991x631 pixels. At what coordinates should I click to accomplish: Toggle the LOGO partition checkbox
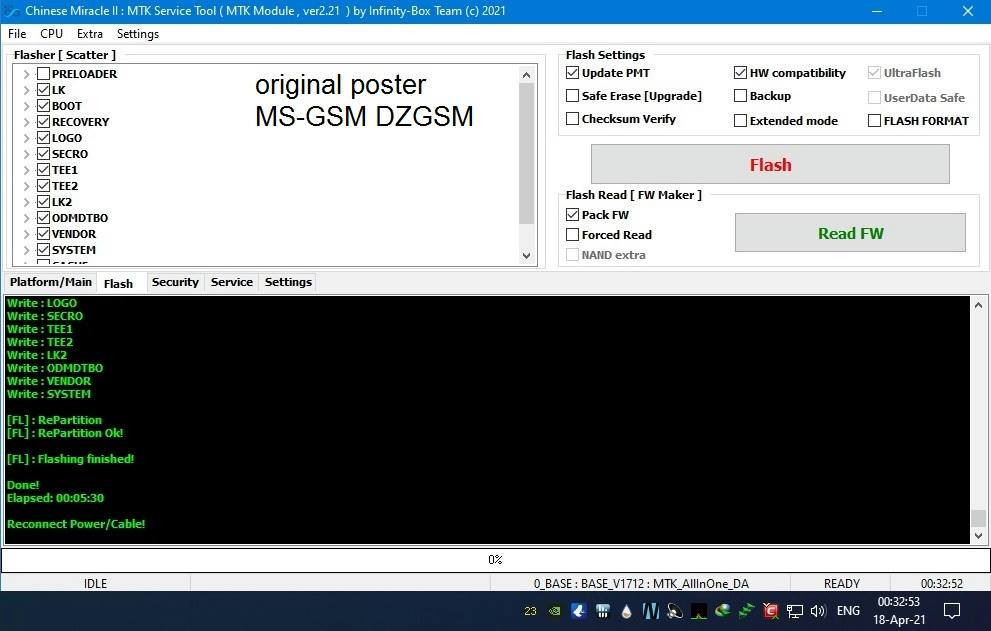pos(43,138)
